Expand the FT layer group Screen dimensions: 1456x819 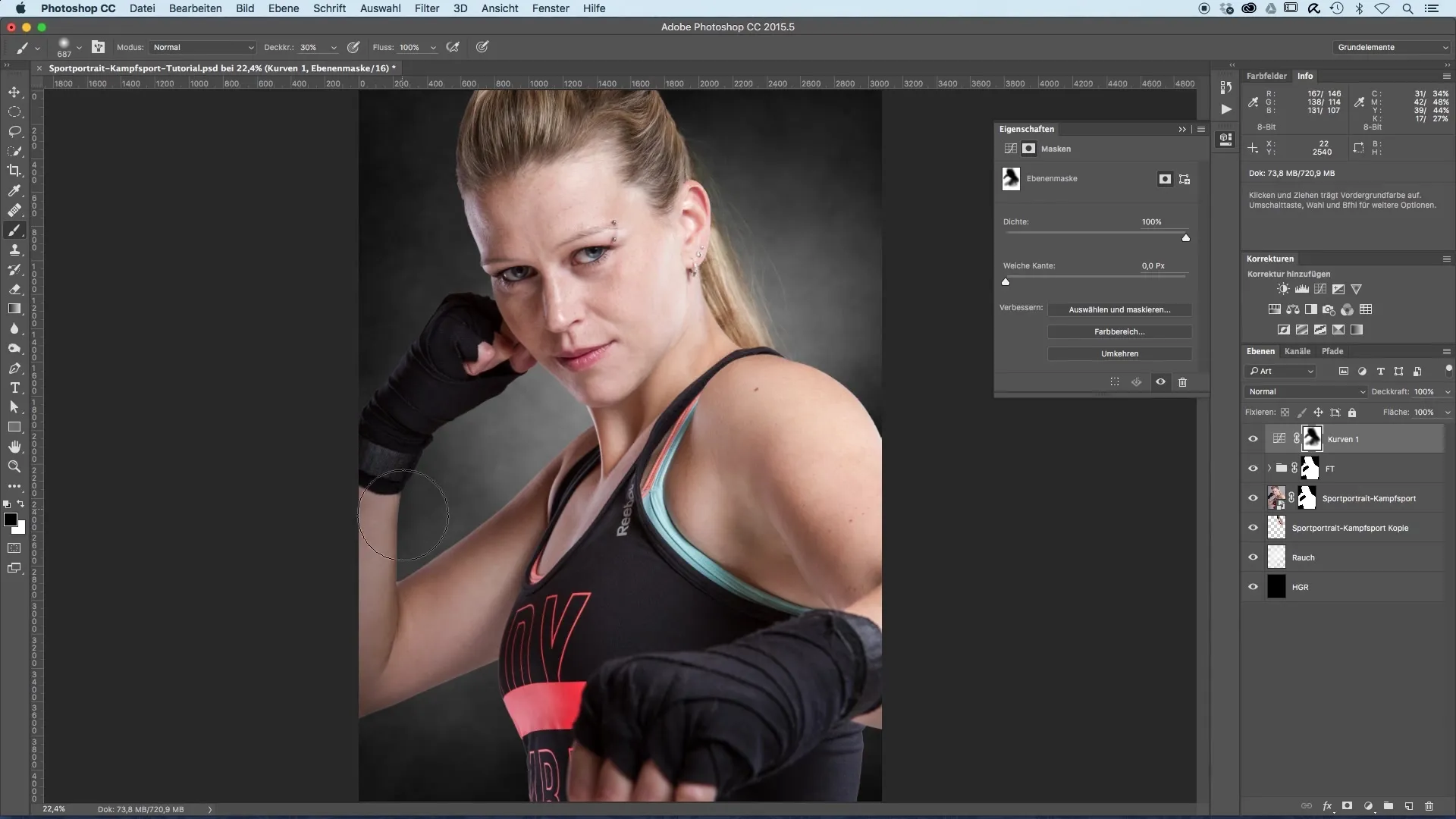(1269, 469)
